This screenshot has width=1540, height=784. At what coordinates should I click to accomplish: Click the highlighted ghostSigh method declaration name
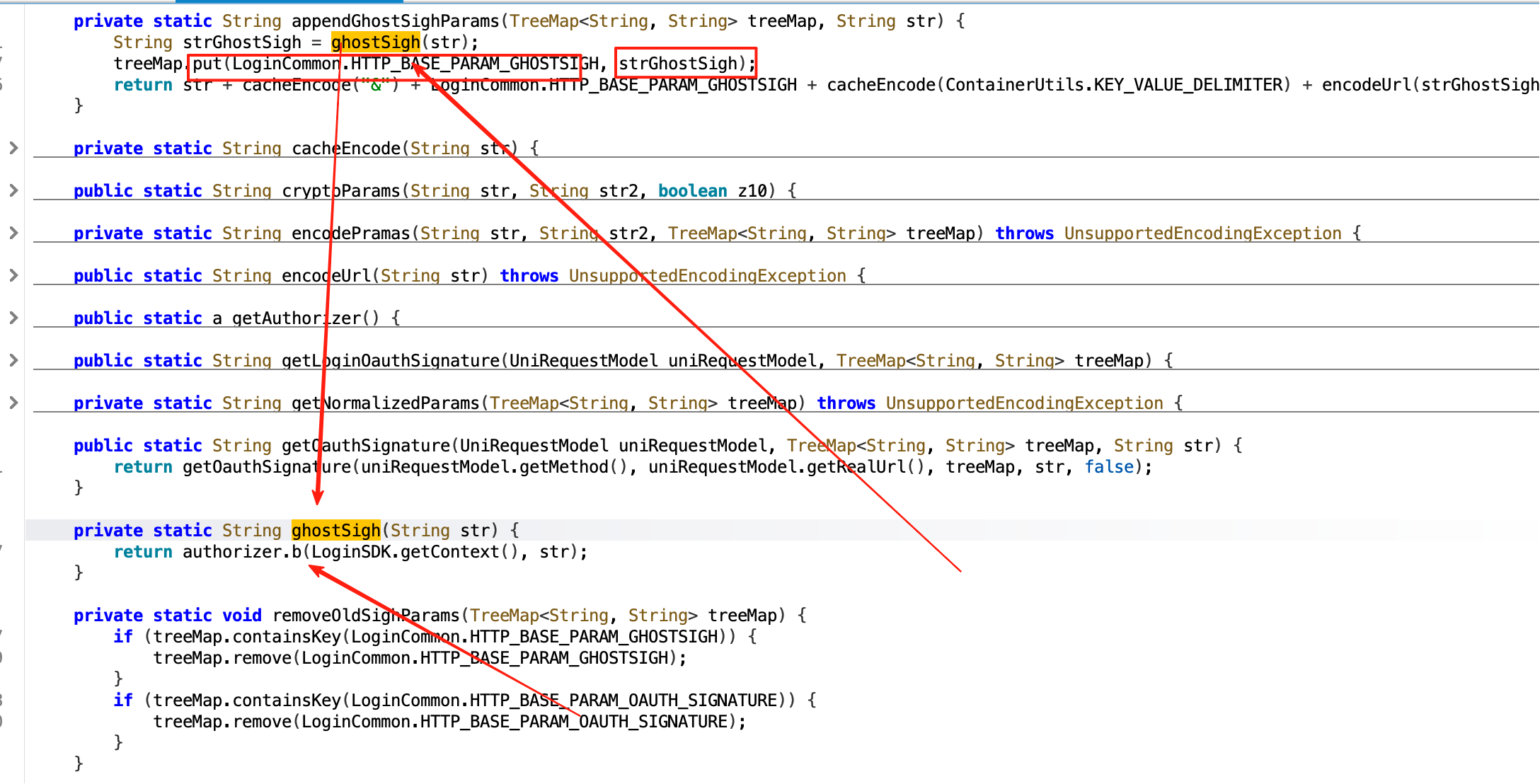(335, 531)
